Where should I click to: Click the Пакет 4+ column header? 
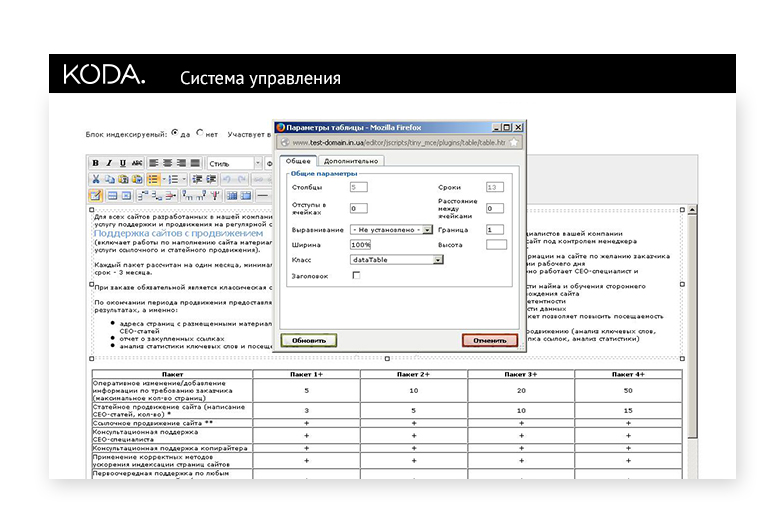pos(628,374)
